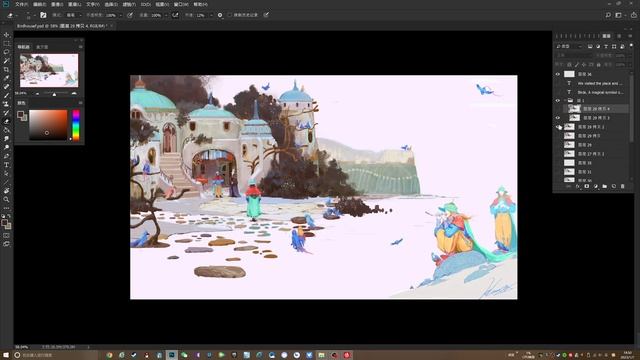Select the Healing Brush tool
Viewport: 640px width, 360px height.
pyautogui.click(x=6, y=87)
